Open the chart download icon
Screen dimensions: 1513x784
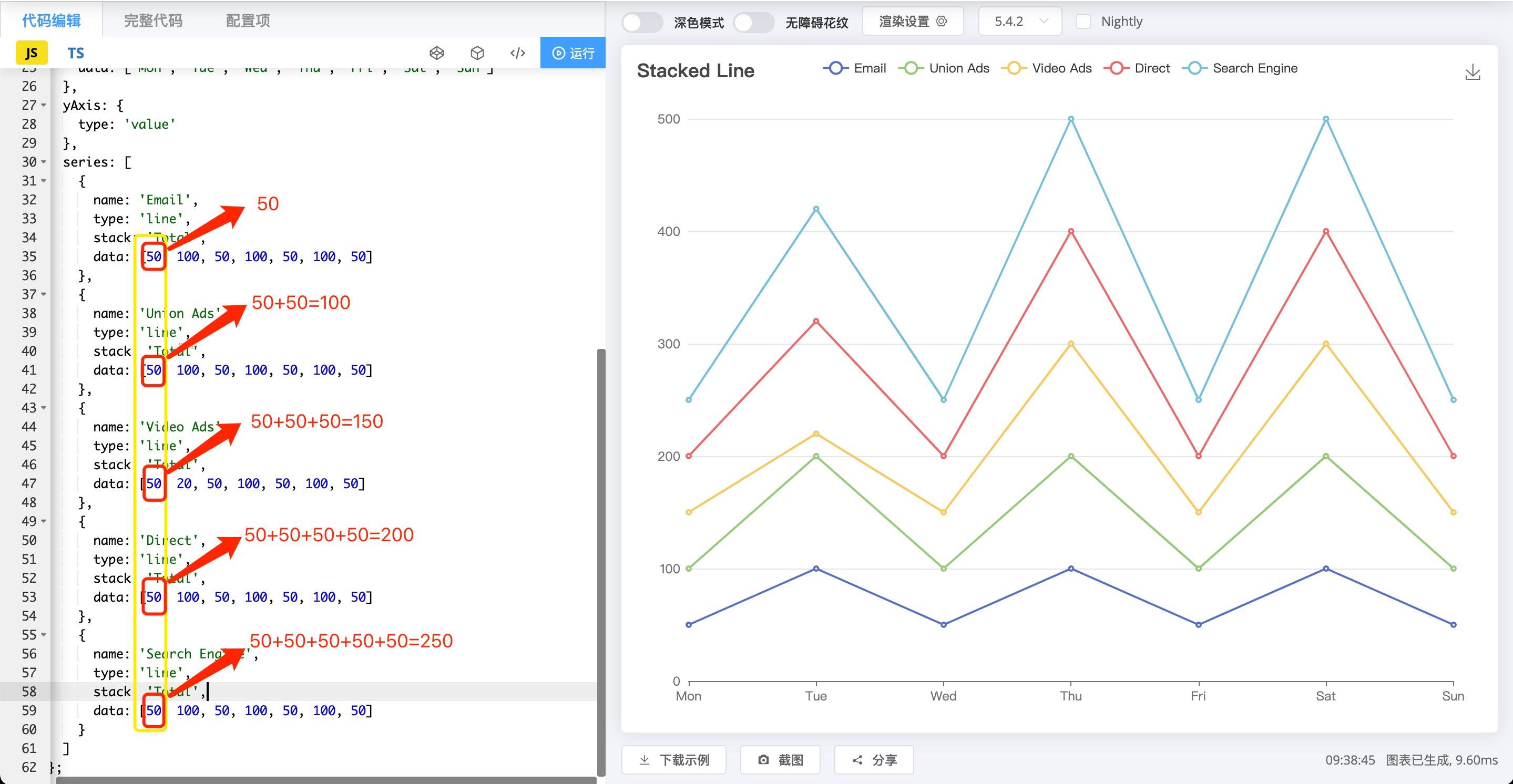(1473, 72)
